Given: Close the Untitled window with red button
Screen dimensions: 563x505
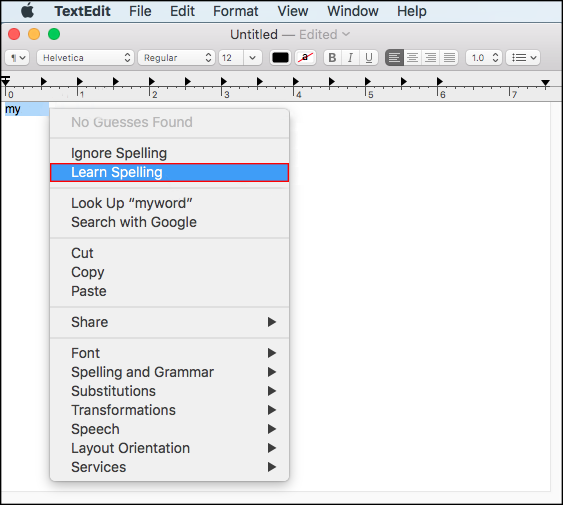Looking at the screenshot, I should tap(14, 34).
